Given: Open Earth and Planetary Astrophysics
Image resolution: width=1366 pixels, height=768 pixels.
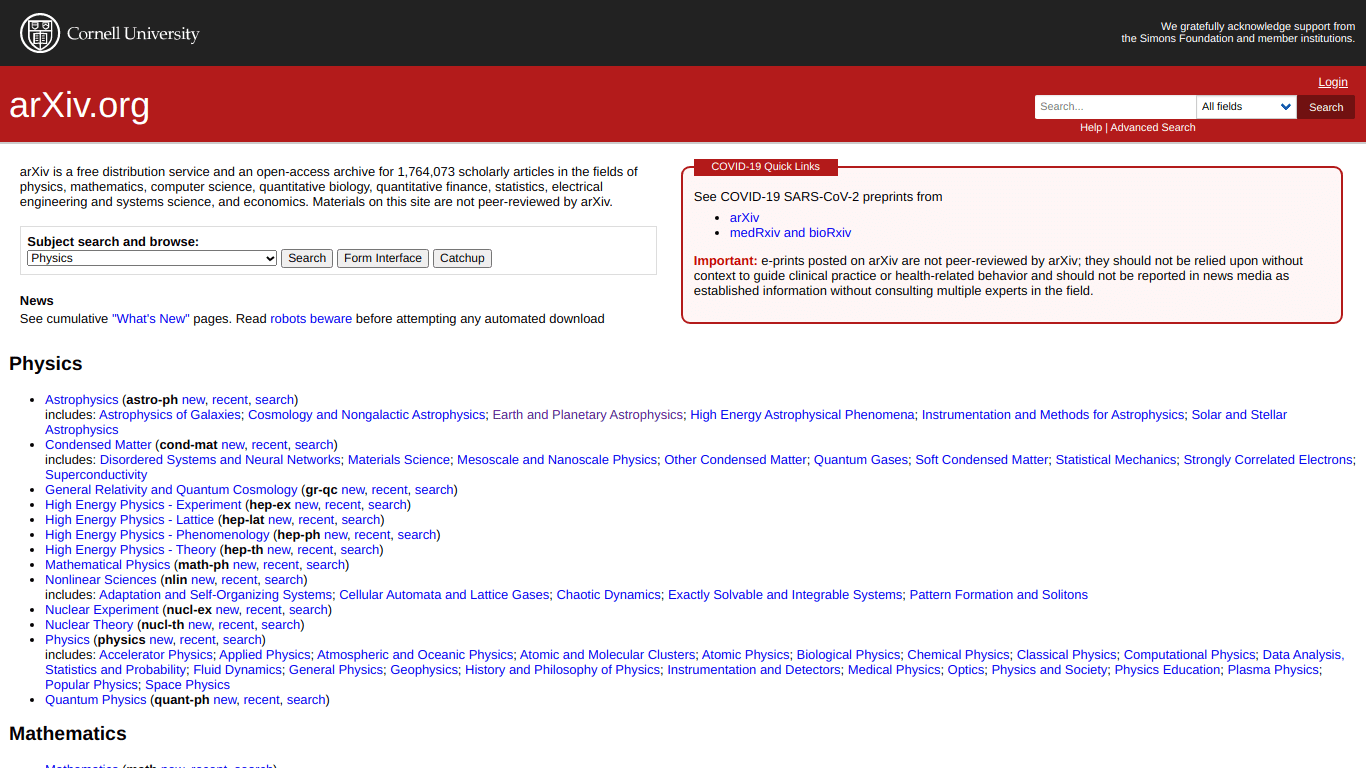Looking at the screenshot, I should coord(588,415).
